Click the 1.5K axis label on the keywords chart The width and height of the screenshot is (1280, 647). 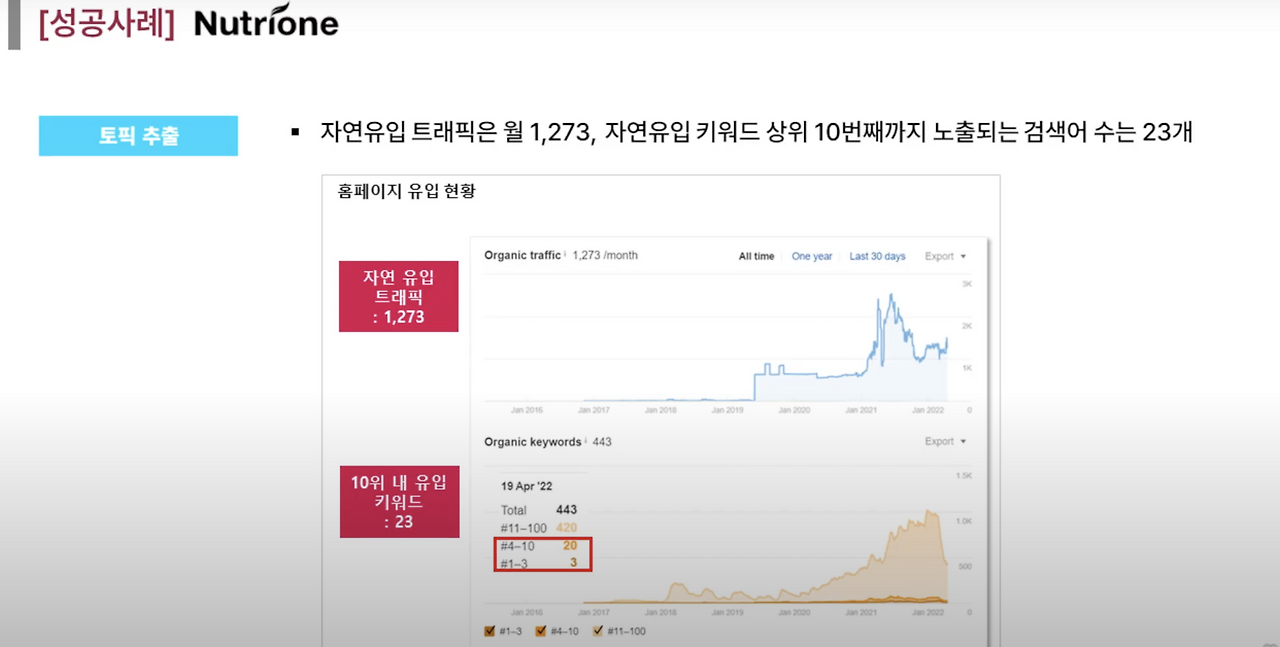(964, 476)
